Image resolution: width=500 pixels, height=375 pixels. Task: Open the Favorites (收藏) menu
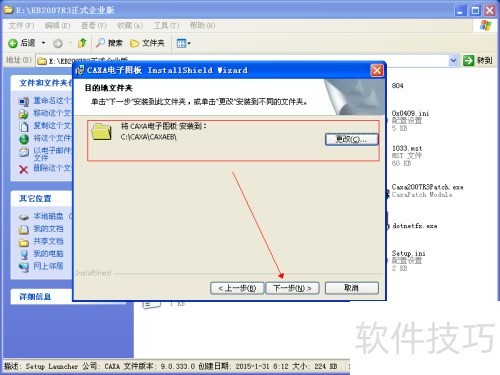click(130, 25)
